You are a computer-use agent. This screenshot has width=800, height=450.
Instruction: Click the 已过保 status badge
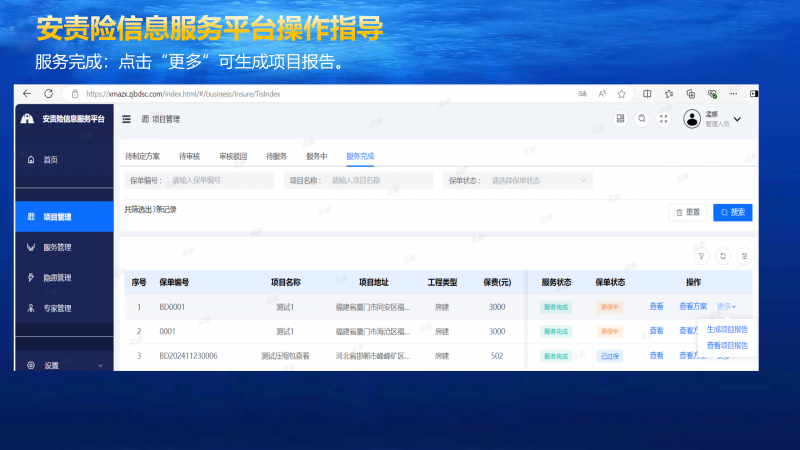click(610, 356)
